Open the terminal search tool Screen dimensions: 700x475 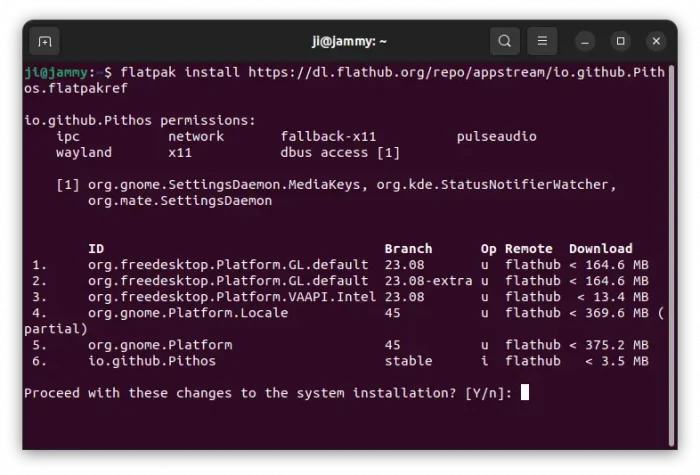coord(505,41)
